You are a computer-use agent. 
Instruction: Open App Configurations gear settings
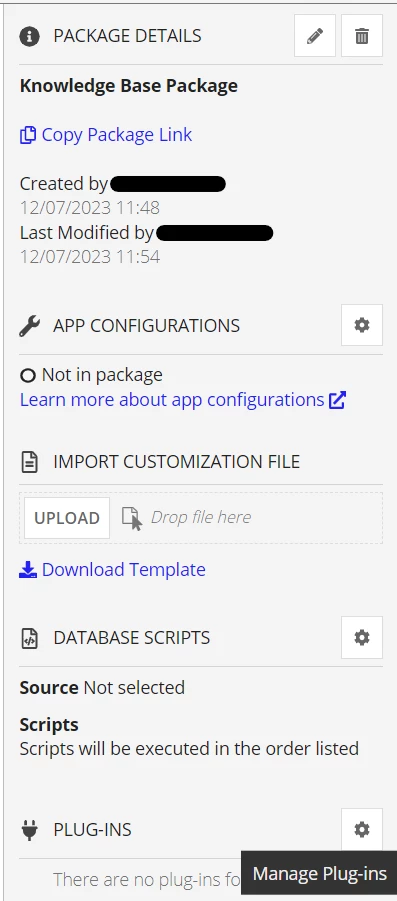362,325
